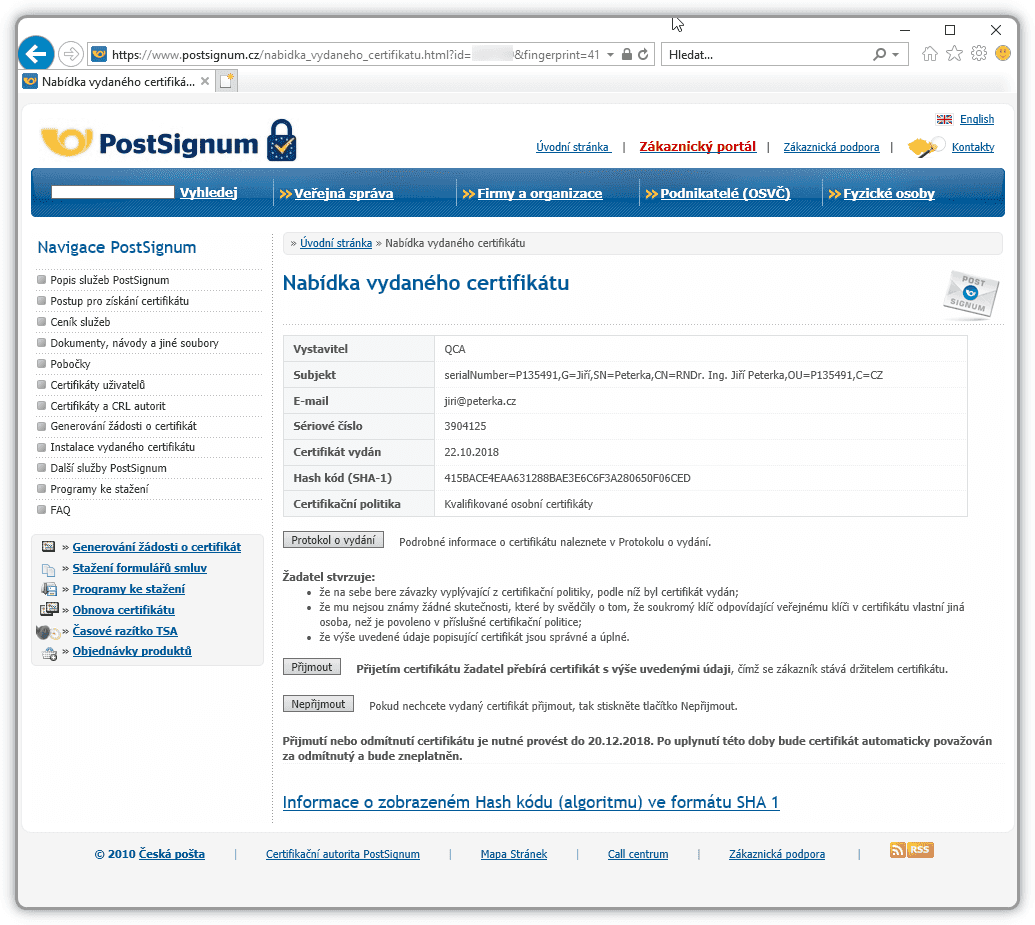Click the Protokol o vydání button

pyautogui.click(x=333, y=540)
